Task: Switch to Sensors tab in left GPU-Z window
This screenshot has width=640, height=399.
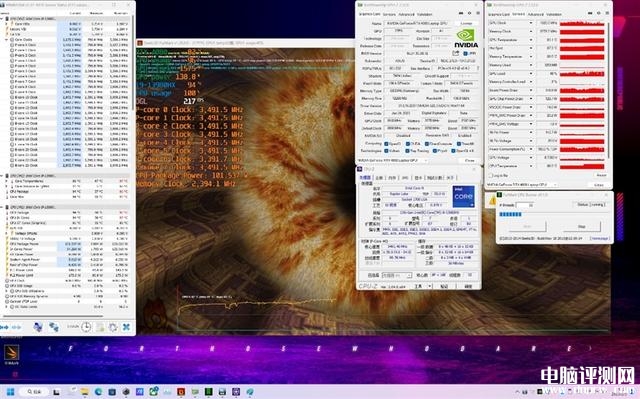Action: (x=389, y=14)
